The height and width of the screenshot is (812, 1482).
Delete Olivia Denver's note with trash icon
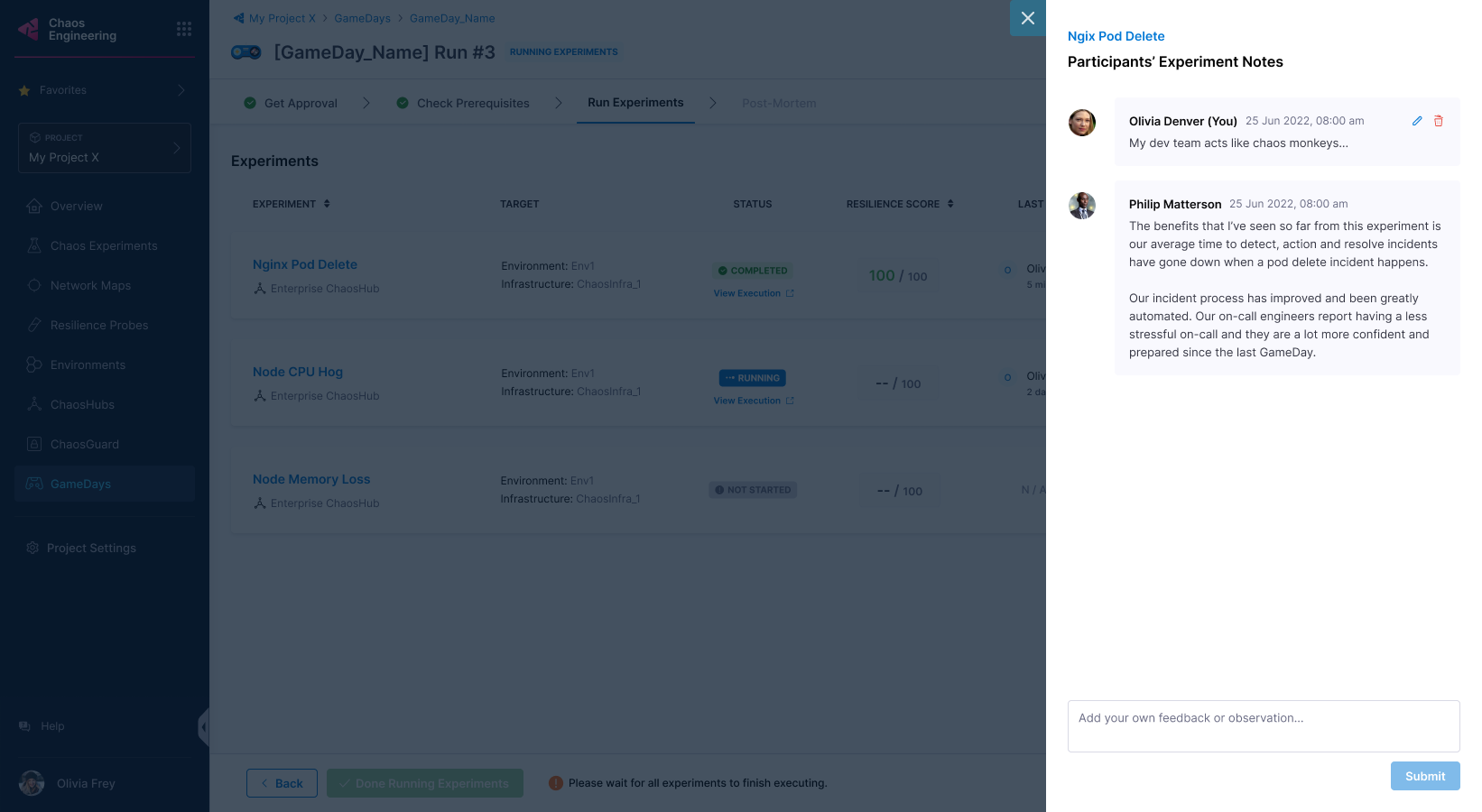tap(1439, 121)
